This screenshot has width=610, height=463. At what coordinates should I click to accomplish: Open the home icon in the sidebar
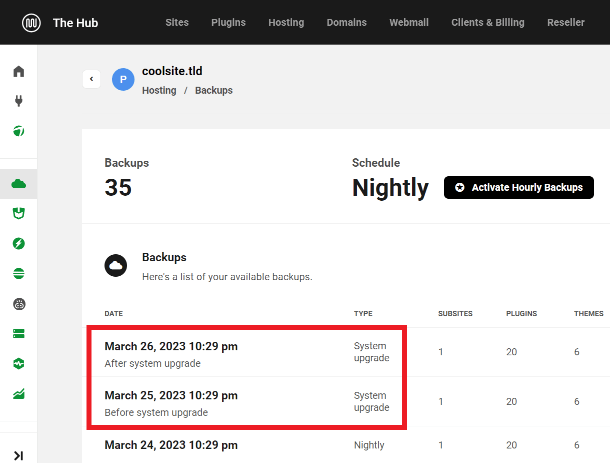[18, 72]
